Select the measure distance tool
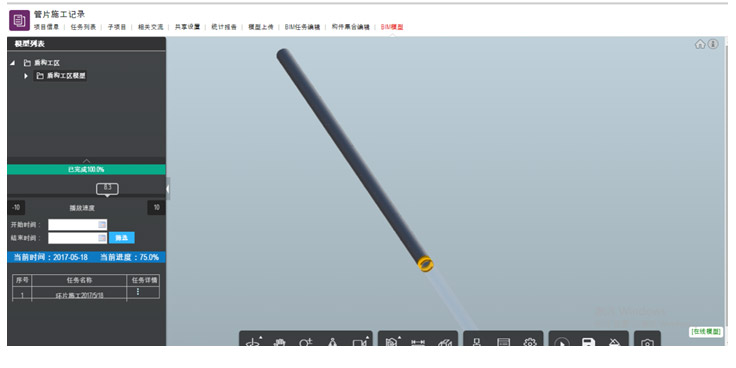The width and height of the screenshot is (736, 368). tap(418, 343)
